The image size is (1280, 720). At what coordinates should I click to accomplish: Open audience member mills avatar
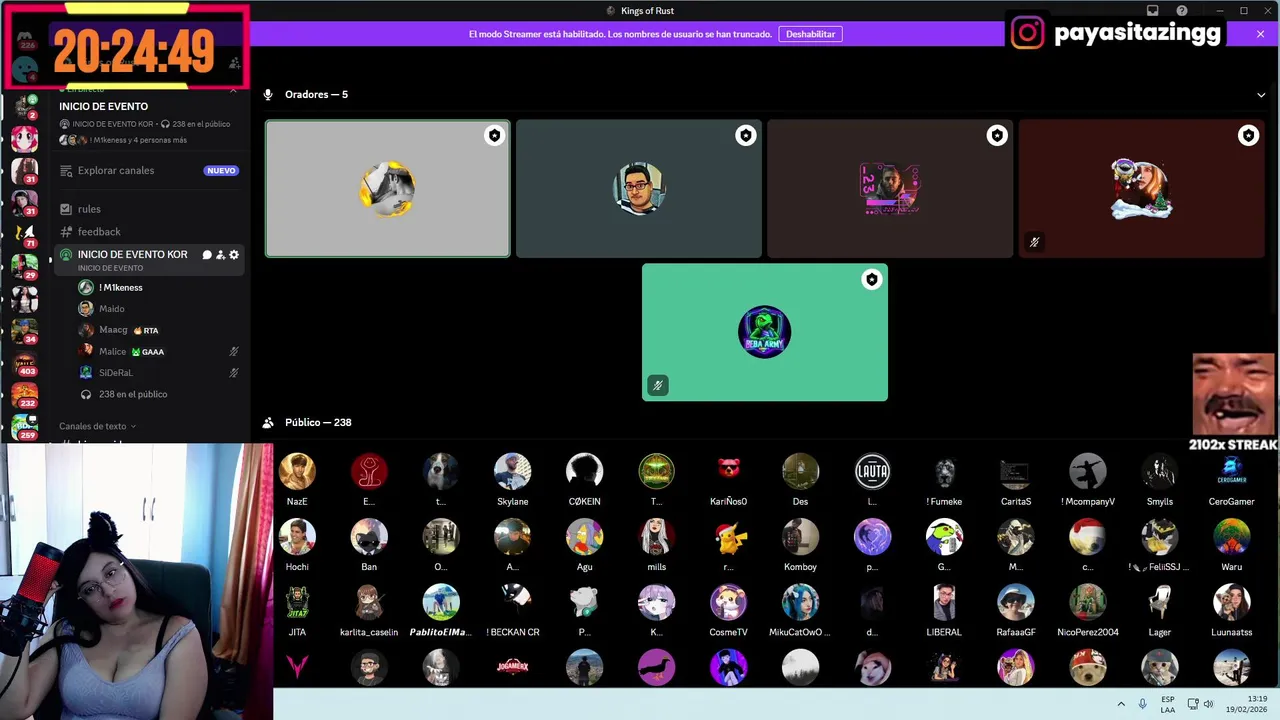[x=656, y=537]
